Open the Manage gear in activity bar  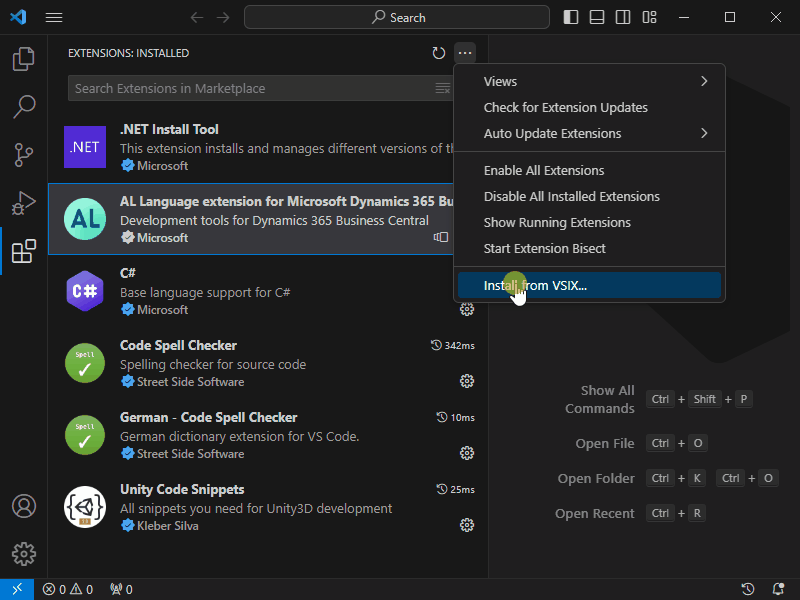pyautogui.click(x=23, y=554)
